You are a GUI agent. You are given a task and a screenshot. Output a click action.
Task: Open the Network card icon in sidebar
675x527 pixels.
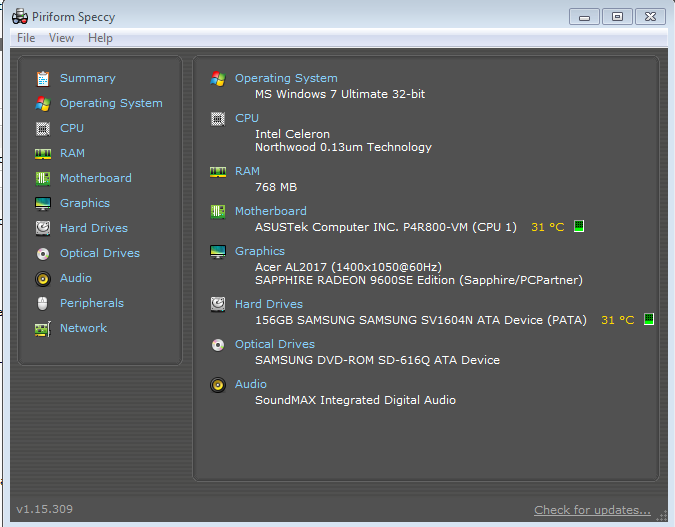point(43,329)
